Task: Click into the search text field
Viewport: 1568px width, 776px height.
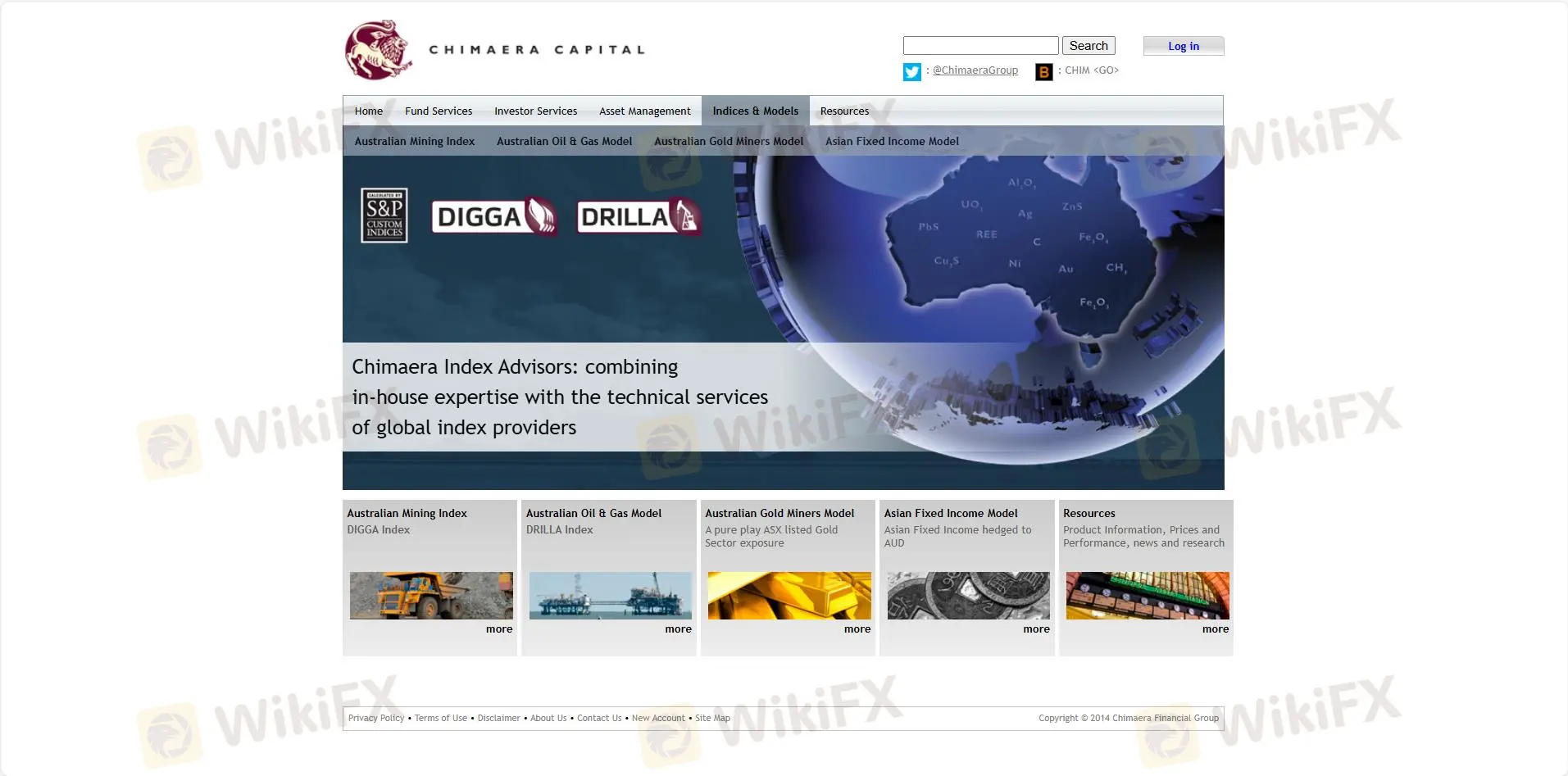Action: pos(980,46)
